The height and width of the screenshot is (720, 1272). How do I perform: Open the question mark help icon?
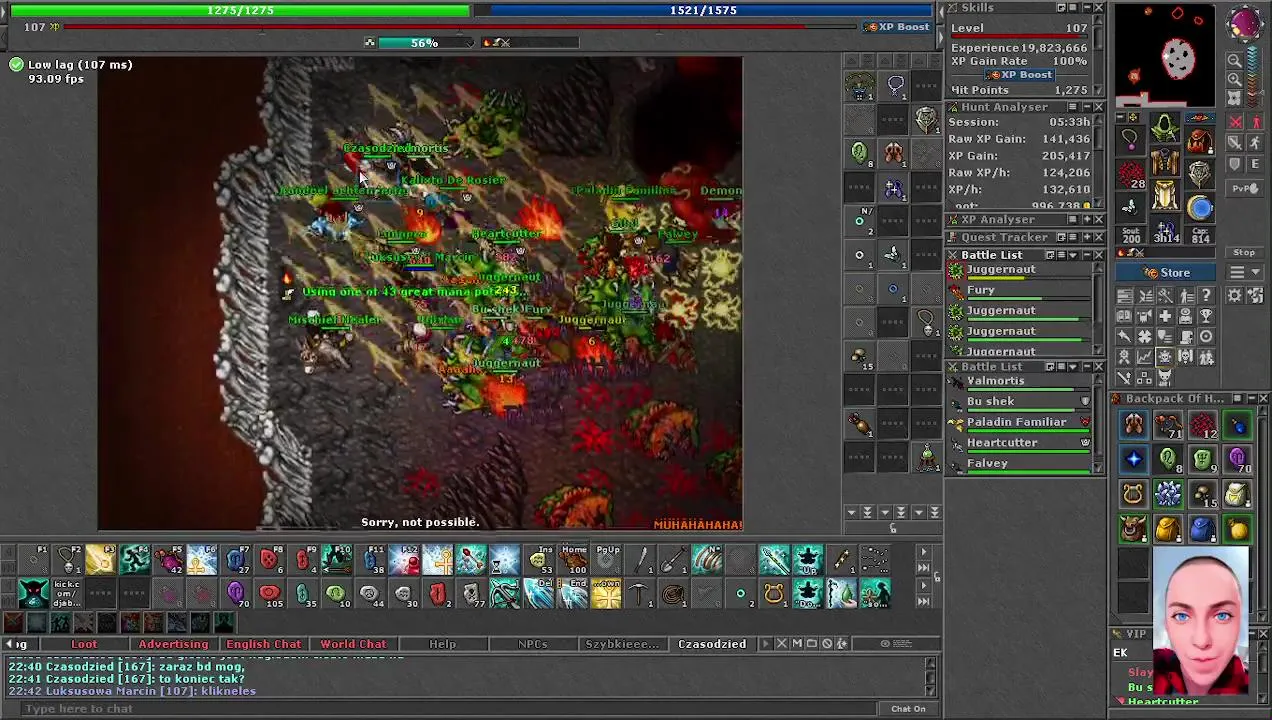[x=1206, y=295]
